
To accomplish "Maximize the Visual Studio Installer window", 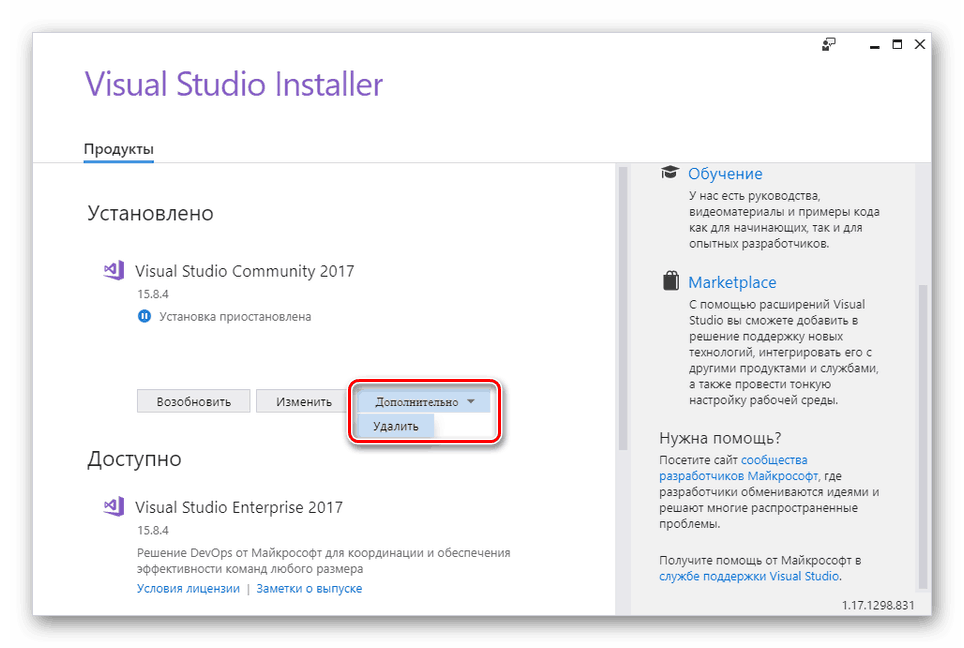I will 897,44.
